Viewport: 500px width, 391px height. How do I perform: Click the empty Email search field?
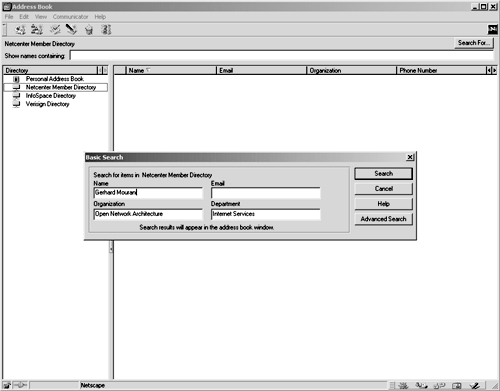tap(266, 193)
